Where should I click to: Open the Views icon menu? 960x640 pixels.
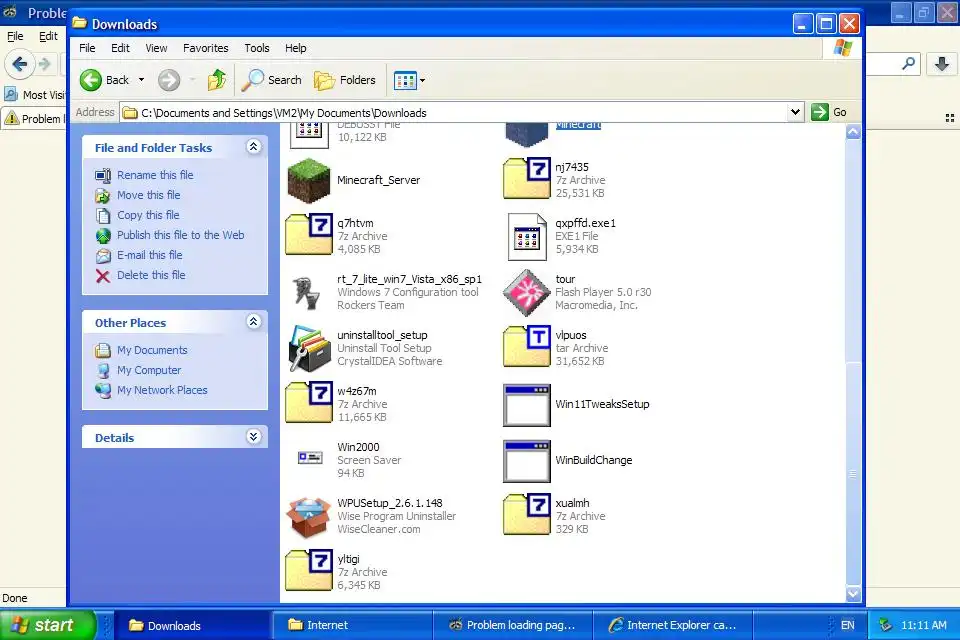click(x=409, y=80)
